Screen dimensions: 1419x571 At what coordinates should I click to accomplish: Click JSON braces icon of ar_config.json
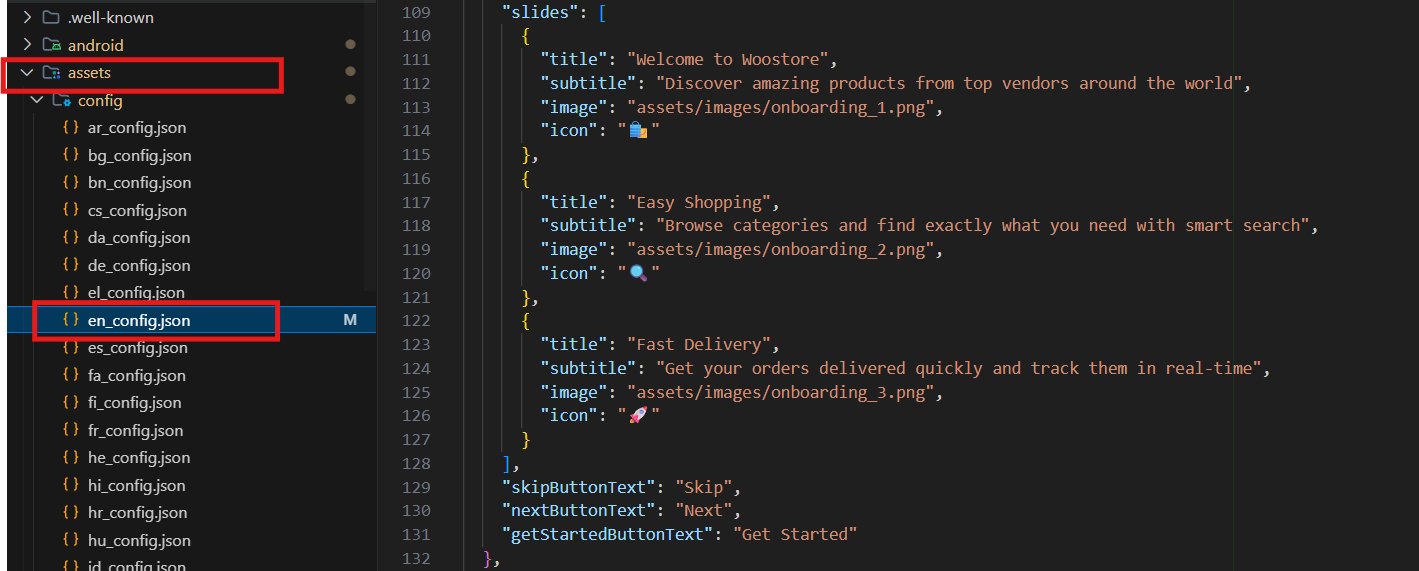70,128
